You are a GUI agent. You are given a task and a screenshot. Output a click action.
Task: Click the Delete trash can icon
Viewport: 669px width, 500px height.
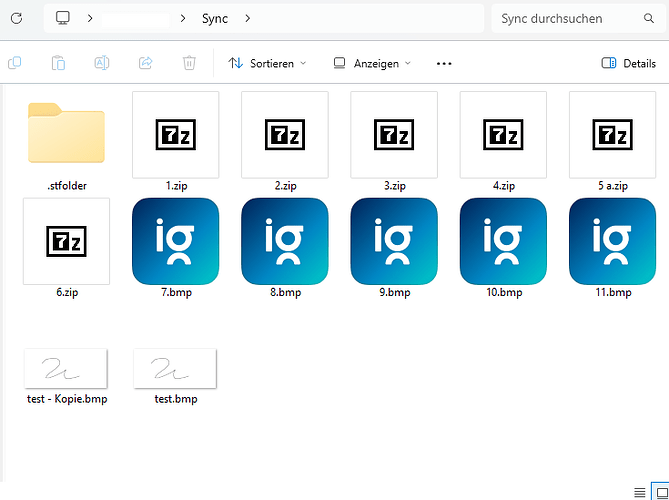[x=189, y=63]
